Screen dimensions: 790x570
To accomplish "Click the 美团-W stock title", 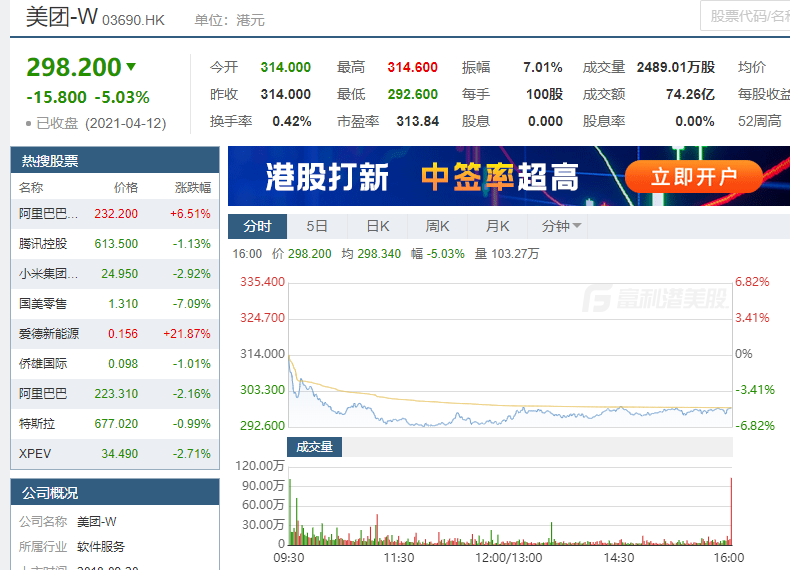I will point(61,17).
